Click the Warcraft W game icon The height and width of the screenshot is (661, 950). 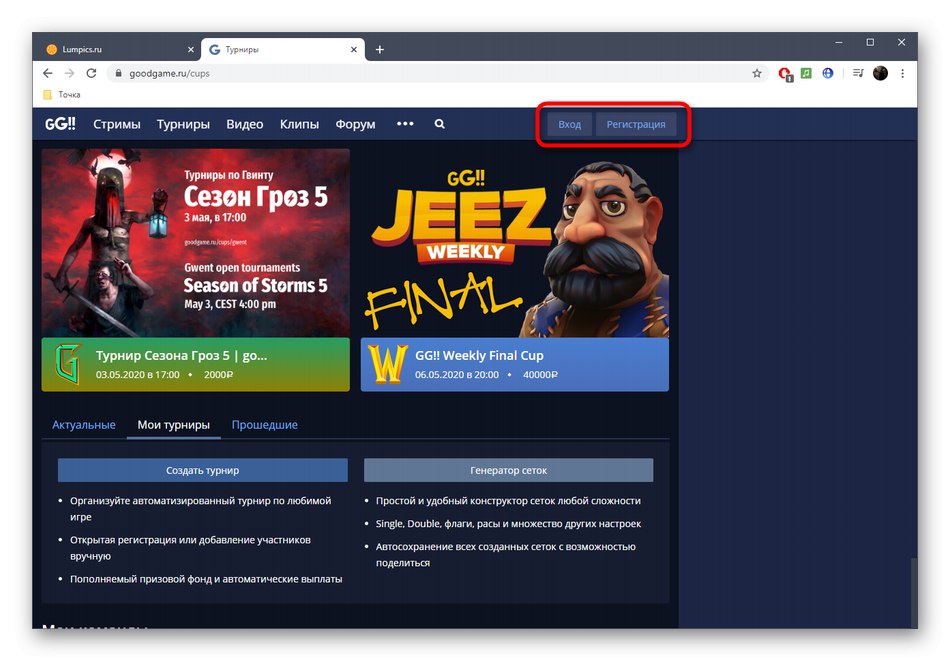pos(387,364)
